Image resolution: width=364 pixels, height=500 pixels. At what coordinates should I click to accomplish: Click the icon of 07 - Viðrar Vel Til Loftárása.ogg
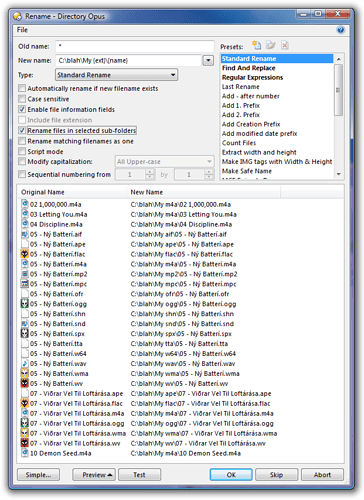click(25, 423)
